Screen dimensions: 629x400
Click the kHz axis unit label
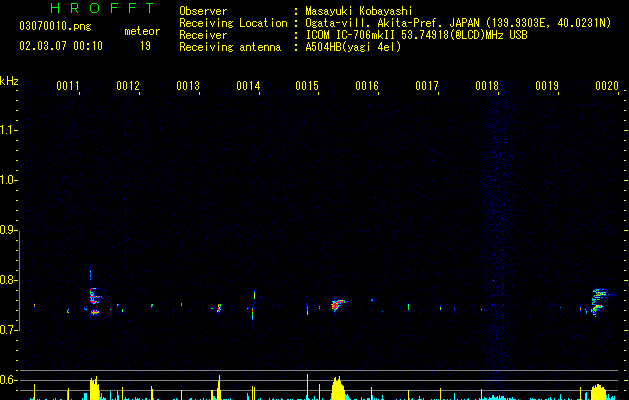click(9, 81)
